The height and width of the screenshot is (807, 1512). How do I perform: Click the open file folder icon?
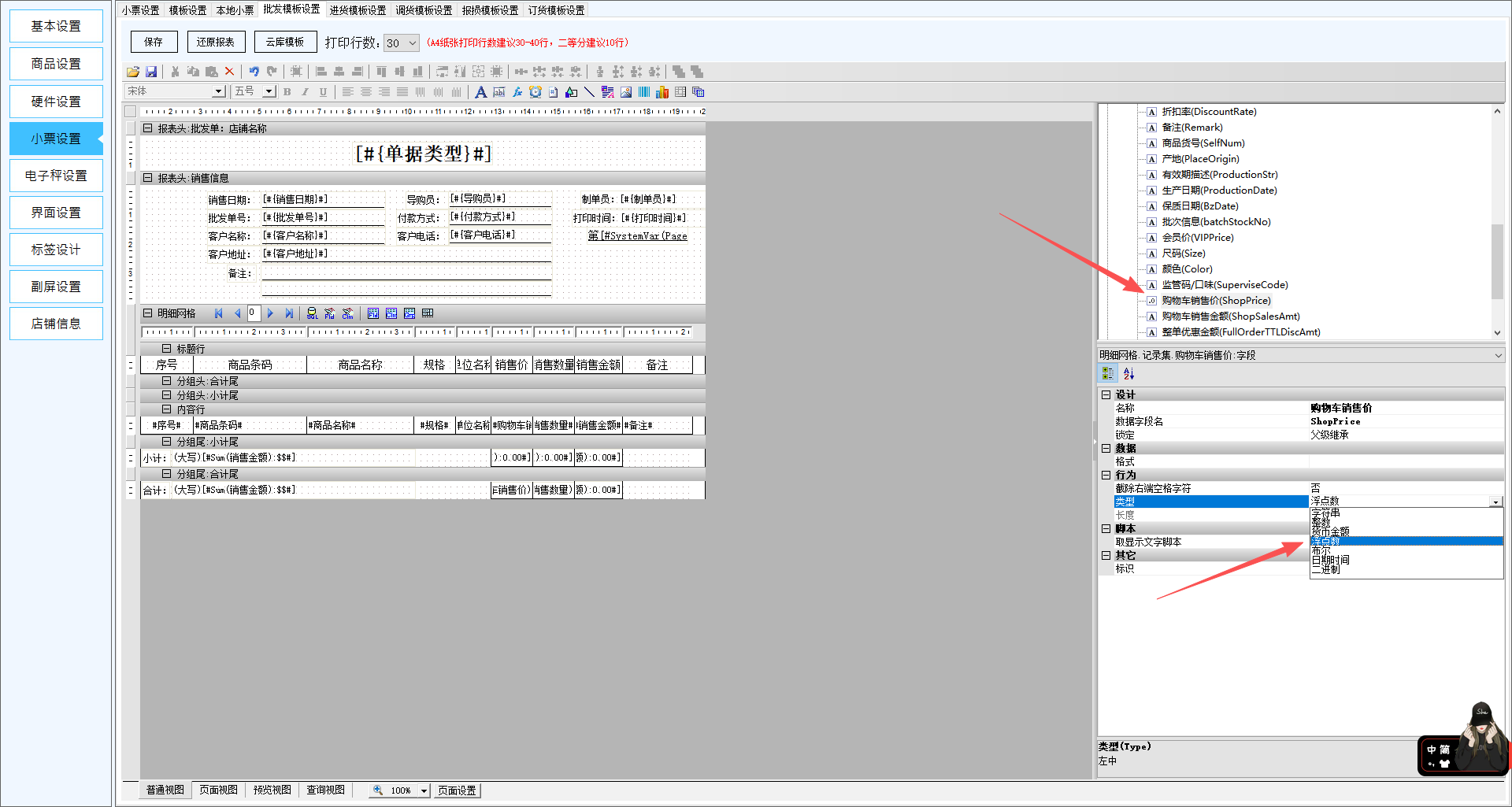point(133,72)
